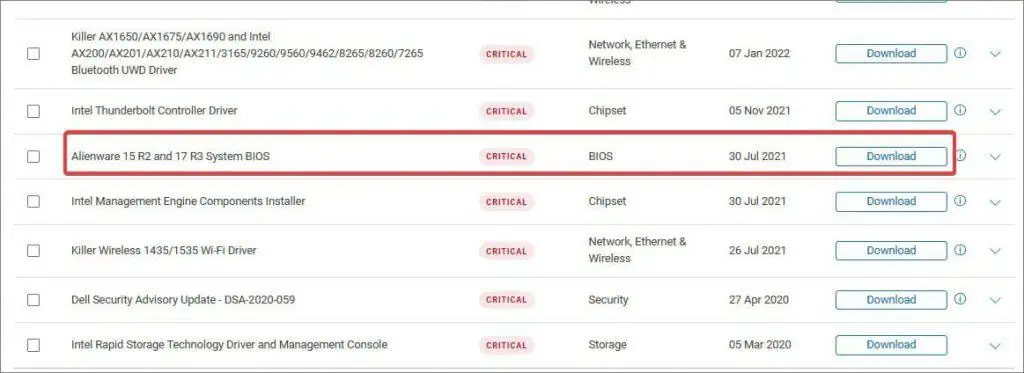Tick checkbox for Alienware 15 R2 System BIOS
The width and height of the screenshot is (1024, 373).
click(33, 157)
